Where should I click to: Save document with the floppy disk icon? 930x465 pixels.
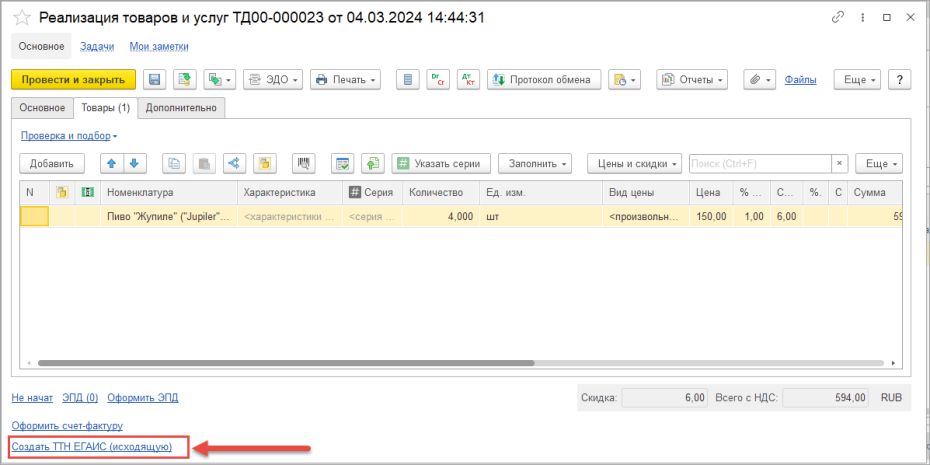tap(155, 79)
